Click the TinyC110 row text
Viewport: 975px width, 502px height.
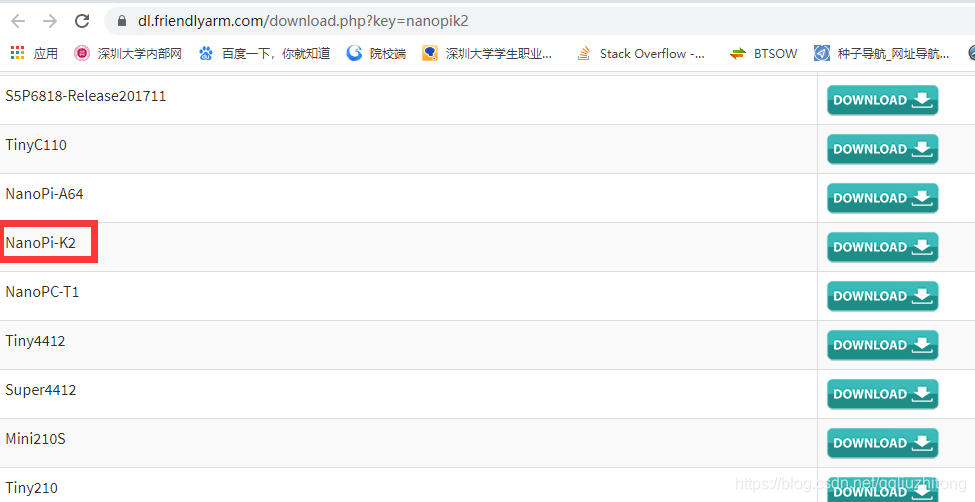pyautogui.click(x=36, y=145)
